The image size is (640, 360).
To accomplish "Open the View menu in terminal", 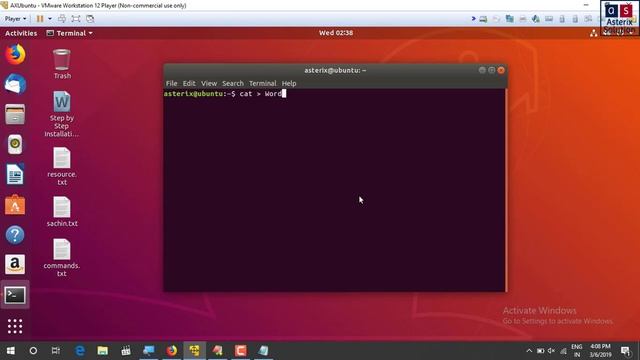I will click(x=209, y=83).
